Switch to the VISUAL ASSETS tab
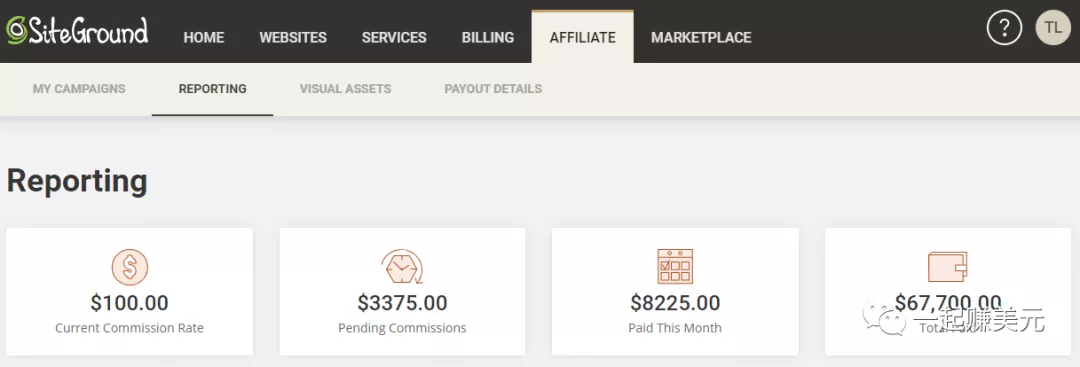Image resolution: width=1080 pixels, height=367 pixels. 346,89
